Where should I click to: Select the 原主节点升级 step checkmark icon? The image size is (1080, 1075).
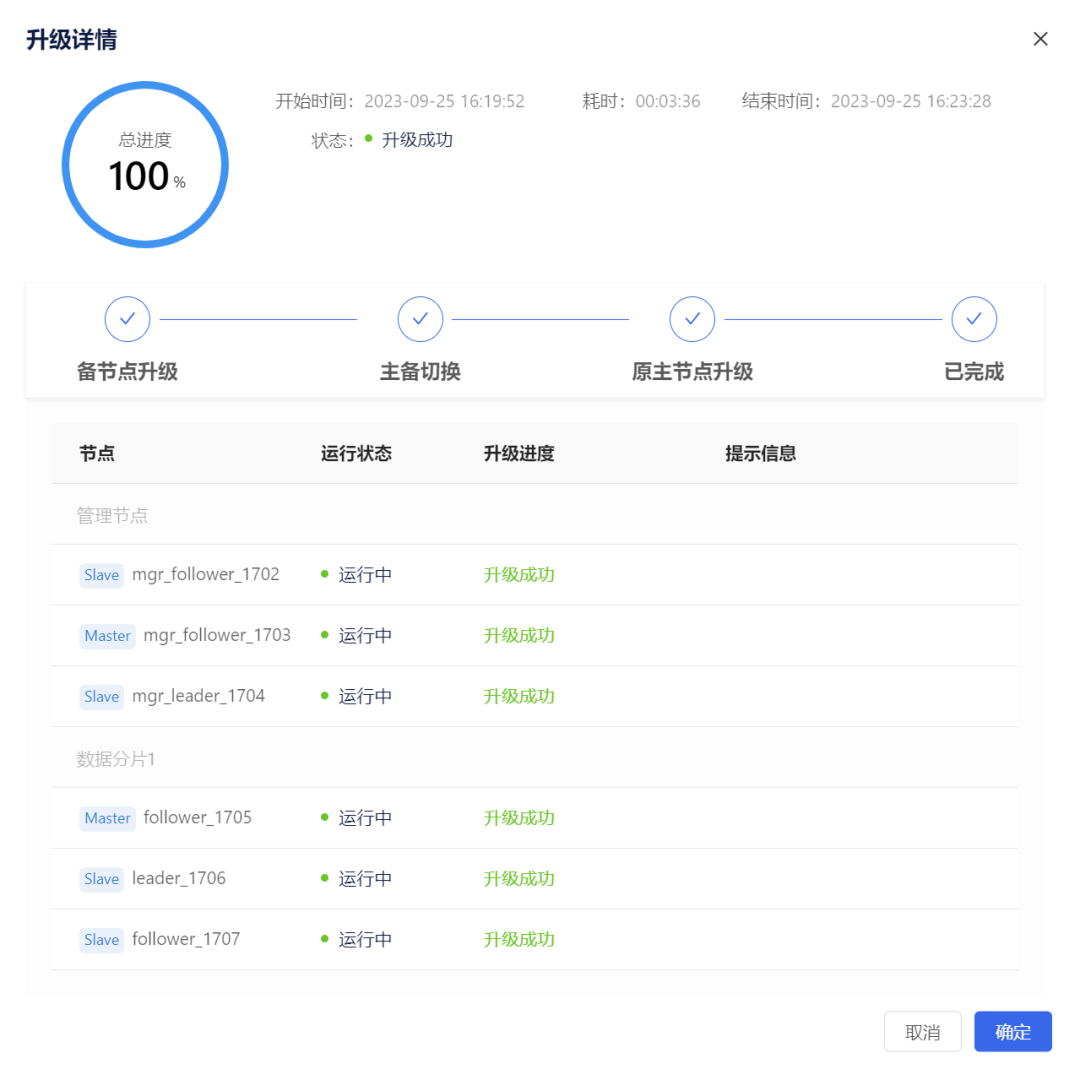tap(692, 319)
